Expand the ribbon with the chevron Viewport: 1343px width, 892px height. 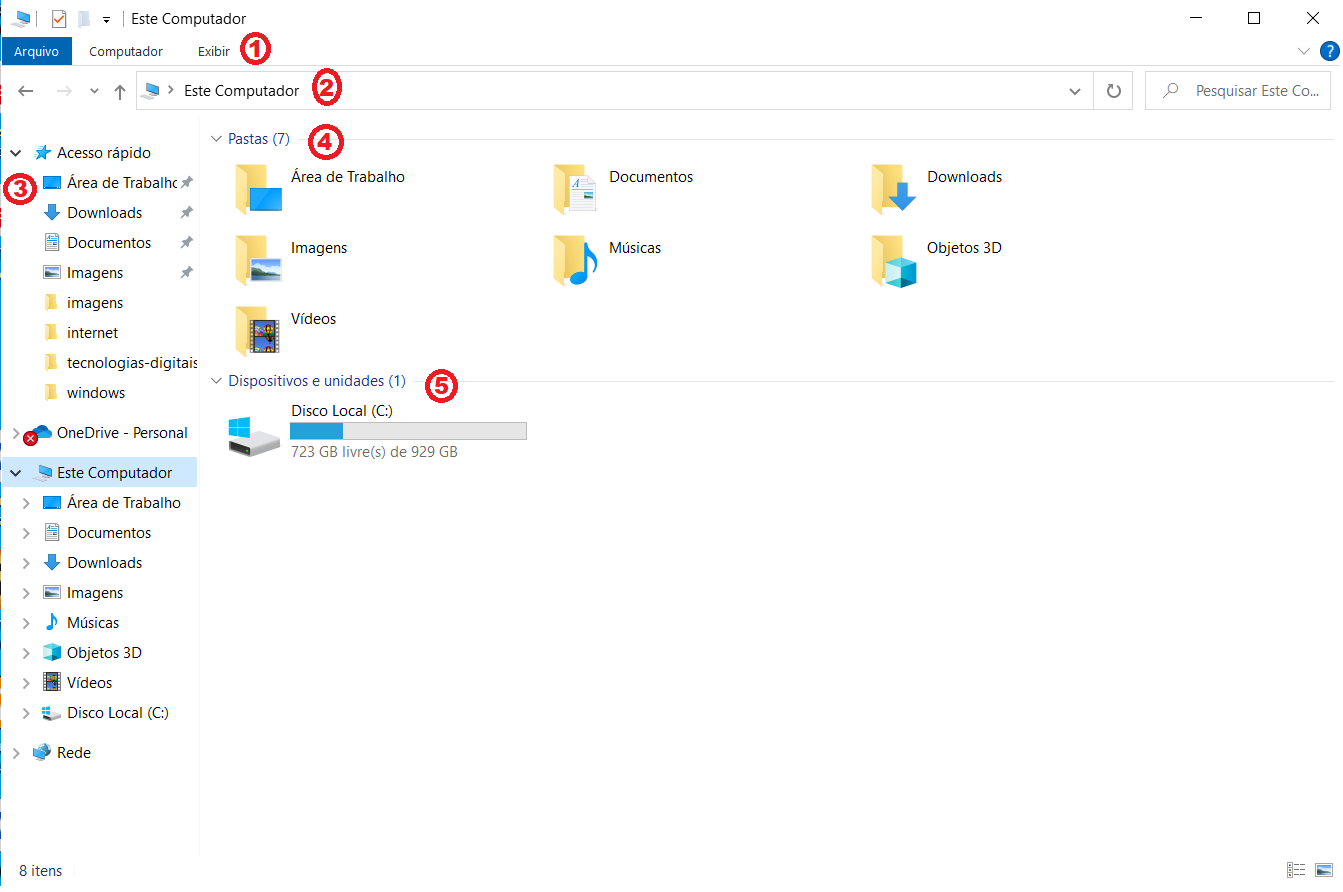point(1303,51)
